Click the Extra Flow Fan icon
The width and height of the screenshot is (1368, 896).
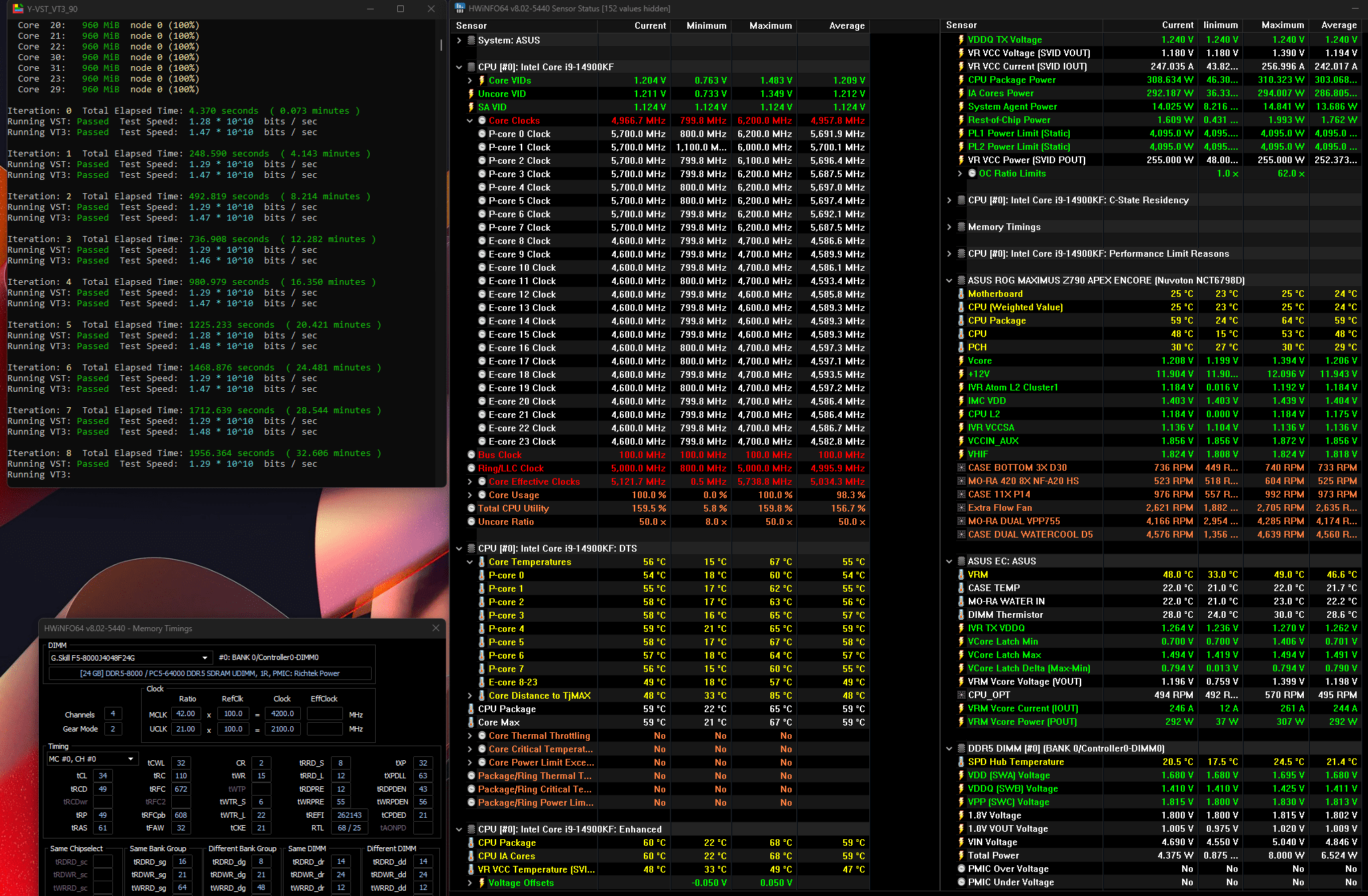[961, 508]
